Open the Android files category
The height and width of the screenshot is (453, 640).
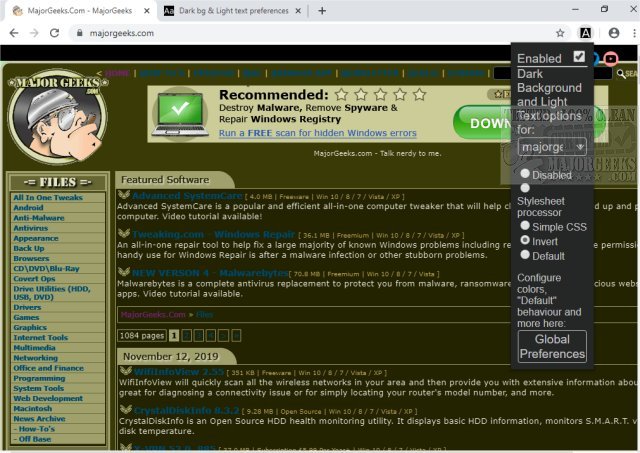point(29,208)
